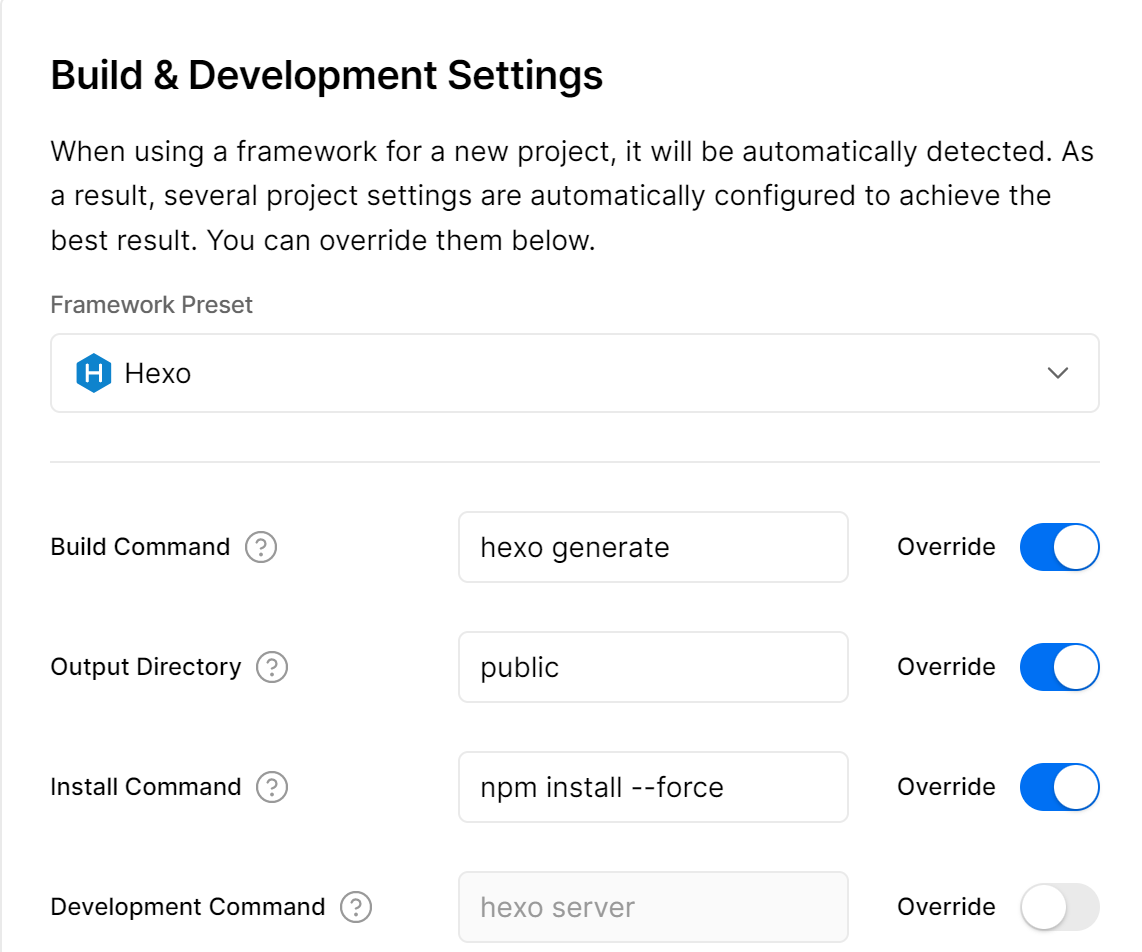Open the Hexo framework preset dropdown
This screenshot has height=952, width=1142.
coord(574,373)
